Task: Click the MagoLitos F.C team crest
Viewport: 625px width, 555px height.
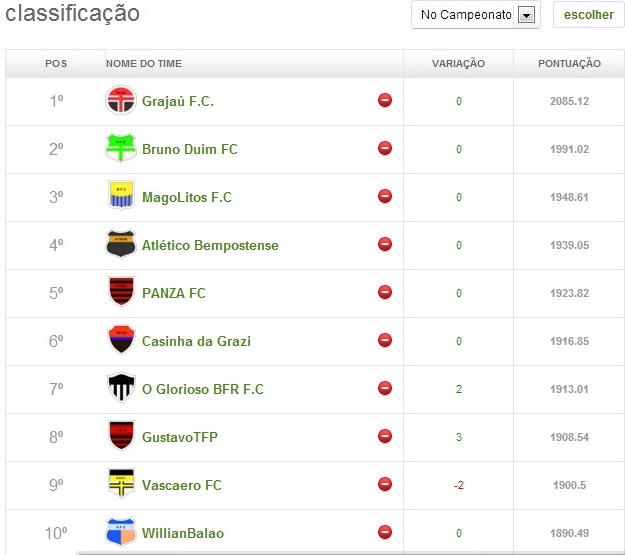Action: pos(120,197)
